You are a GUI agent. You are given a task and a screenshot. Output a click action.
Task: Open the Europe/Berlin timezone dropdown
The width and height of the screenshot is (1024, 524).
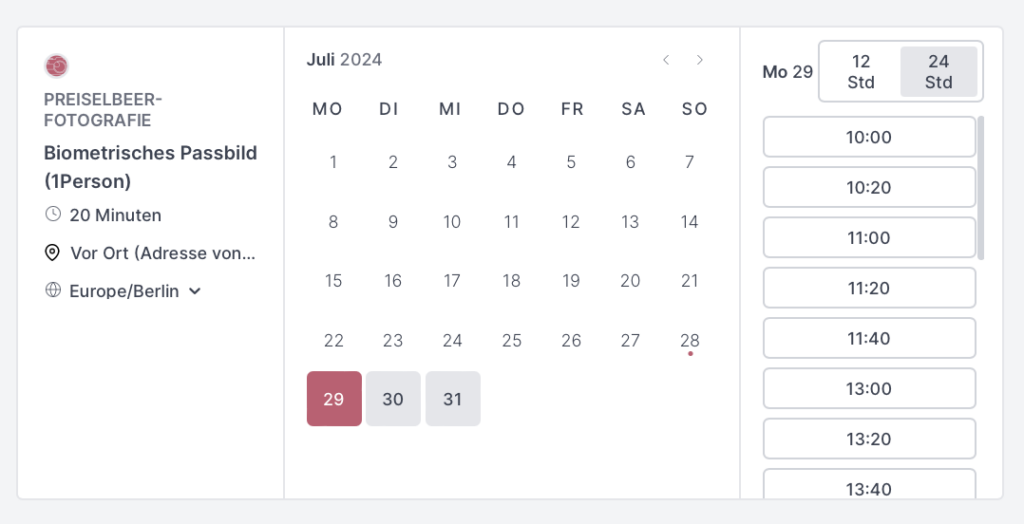point(123,291)
